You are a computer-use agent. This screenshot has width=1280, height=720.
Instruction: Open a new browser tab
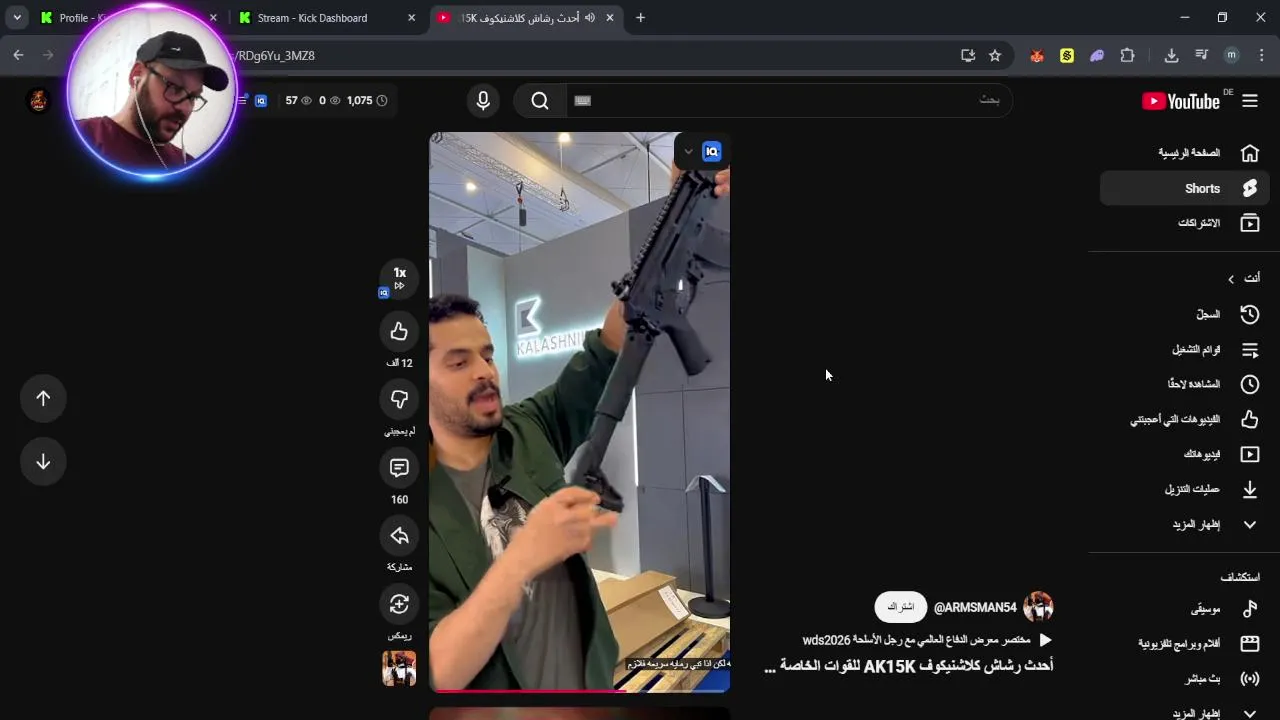tap(641, 18)
